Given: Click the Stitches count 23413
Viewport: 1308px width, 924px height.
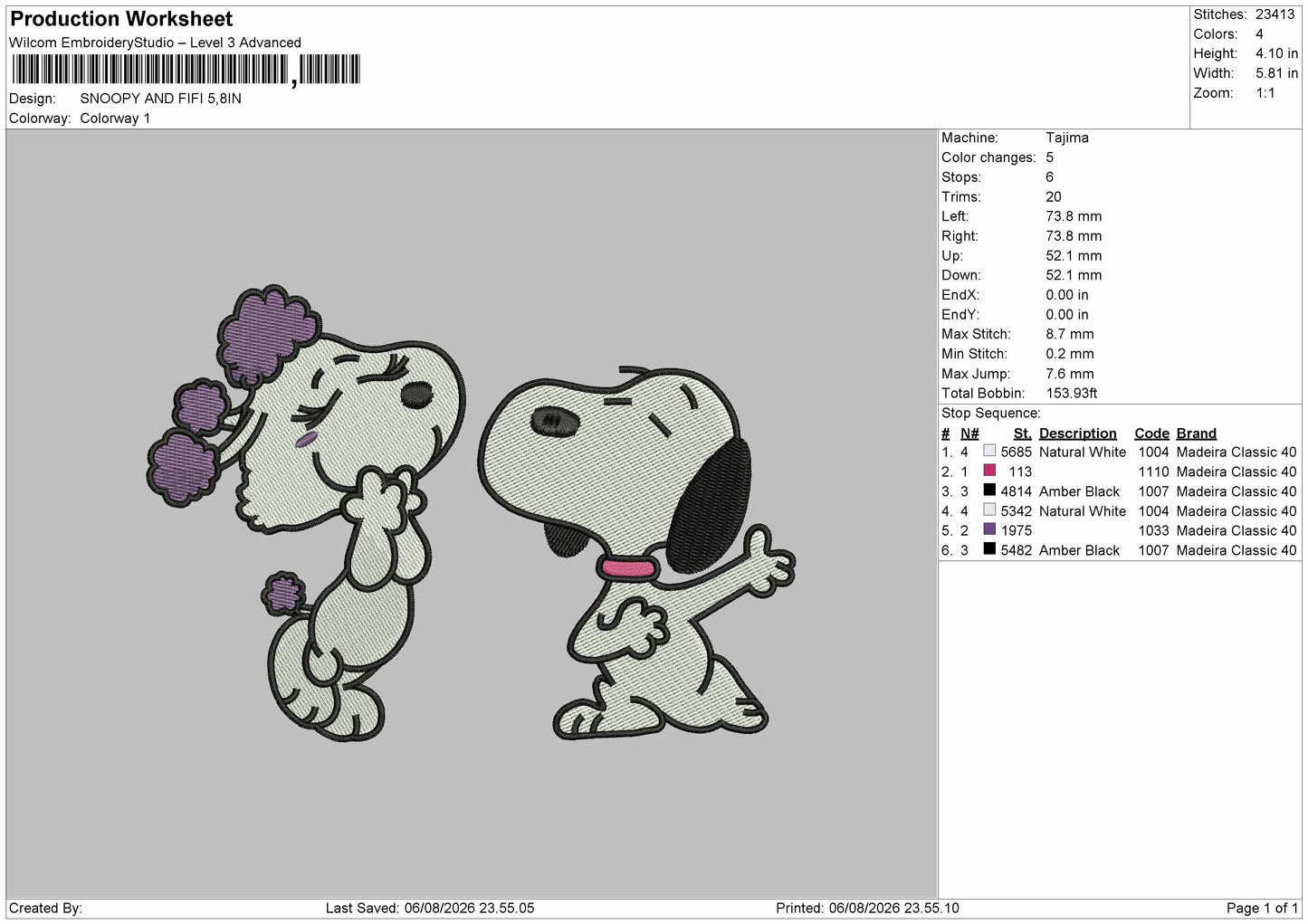Looking at the screenshot, I should pyautogui.click(x=1276, y=14).
